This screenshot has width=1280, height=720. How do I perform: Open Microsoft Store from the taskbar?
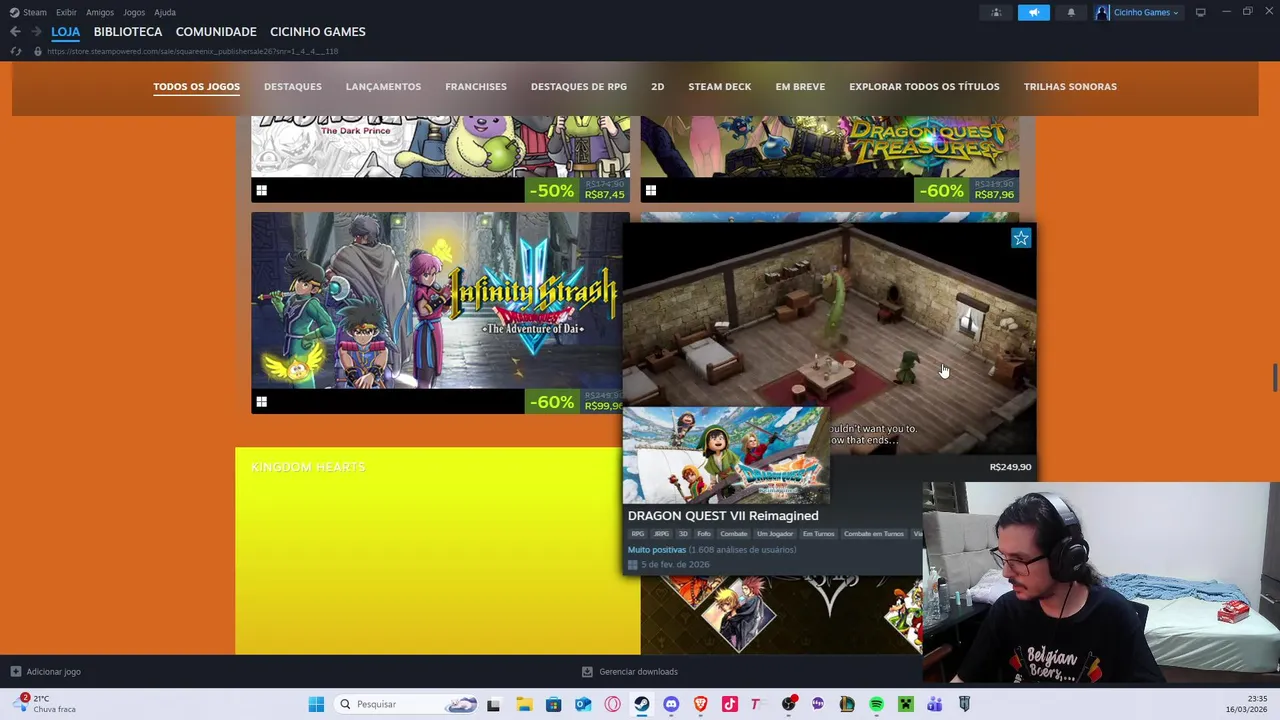tap(553, 704)
